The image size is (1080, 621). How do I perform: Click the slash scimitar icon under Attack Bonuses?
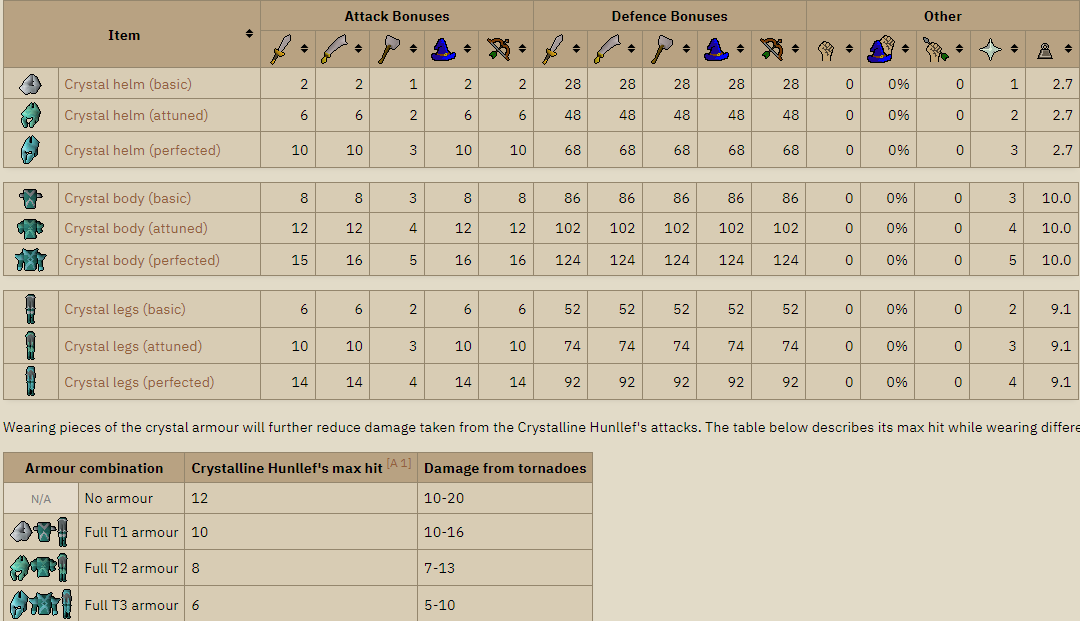[x=334, y=50]
